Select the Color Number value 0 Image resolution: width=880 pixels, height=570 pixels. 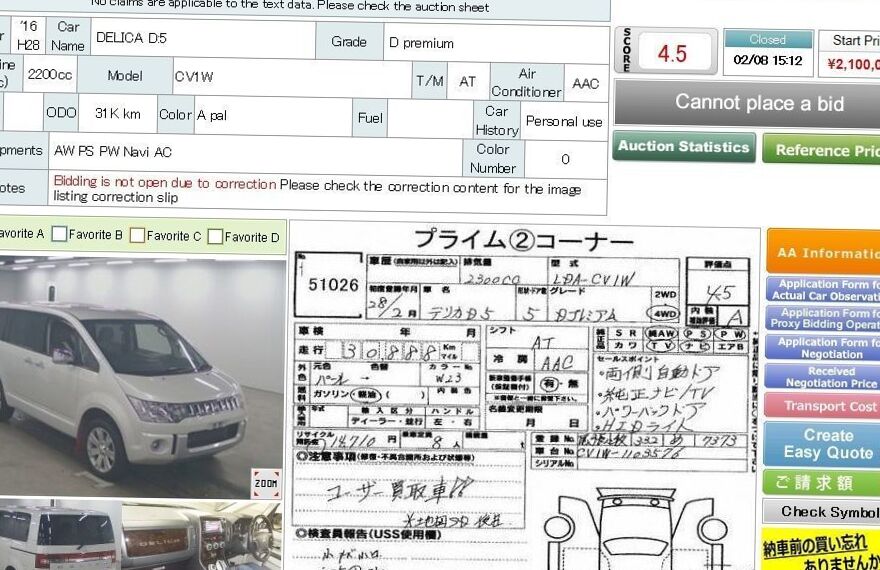(x=565, y=159)
